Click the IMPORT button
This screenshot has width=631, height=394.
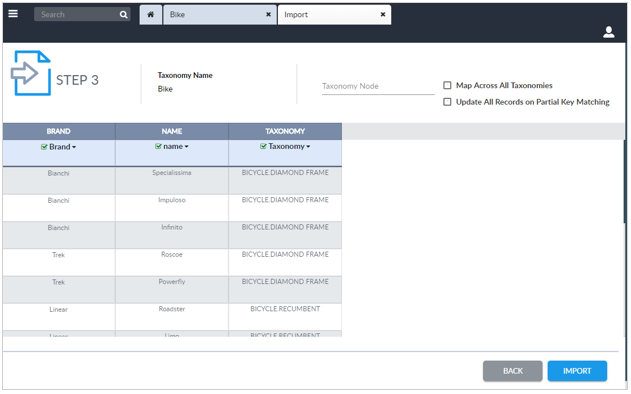coord(577,371)
